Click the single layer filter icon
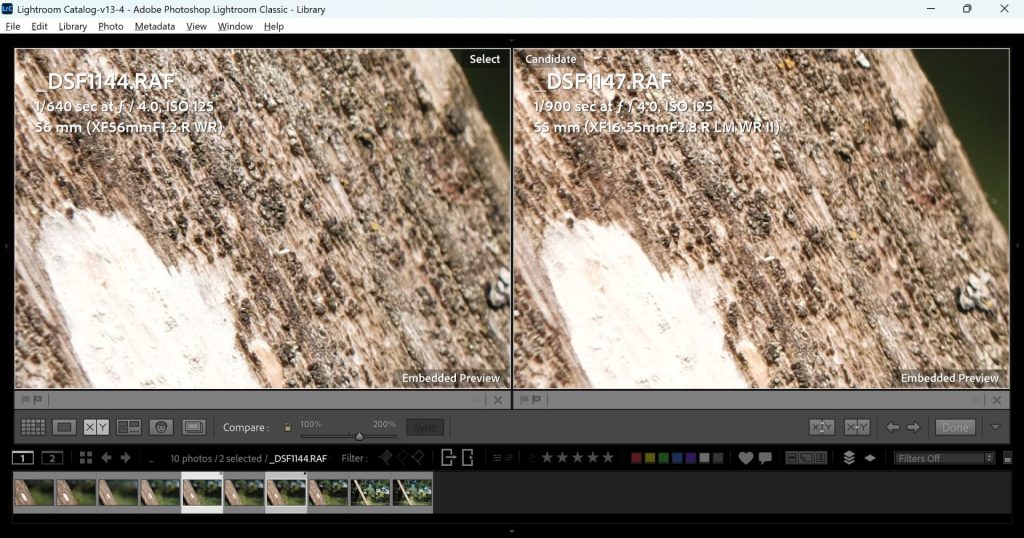 [870, 458]
